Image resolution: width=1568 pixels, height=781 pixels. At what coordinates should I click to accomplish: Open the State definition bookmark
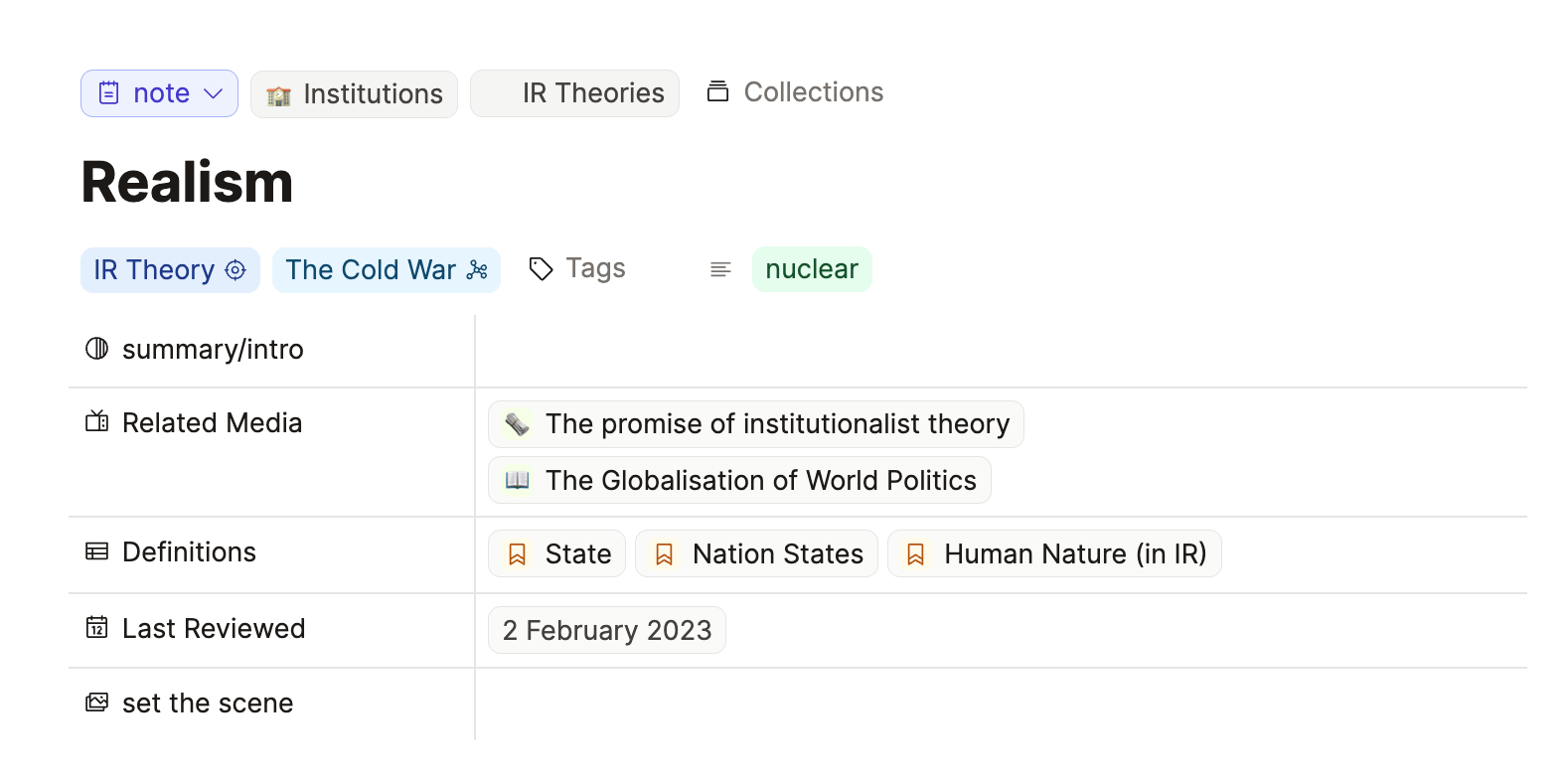point(556,553)
